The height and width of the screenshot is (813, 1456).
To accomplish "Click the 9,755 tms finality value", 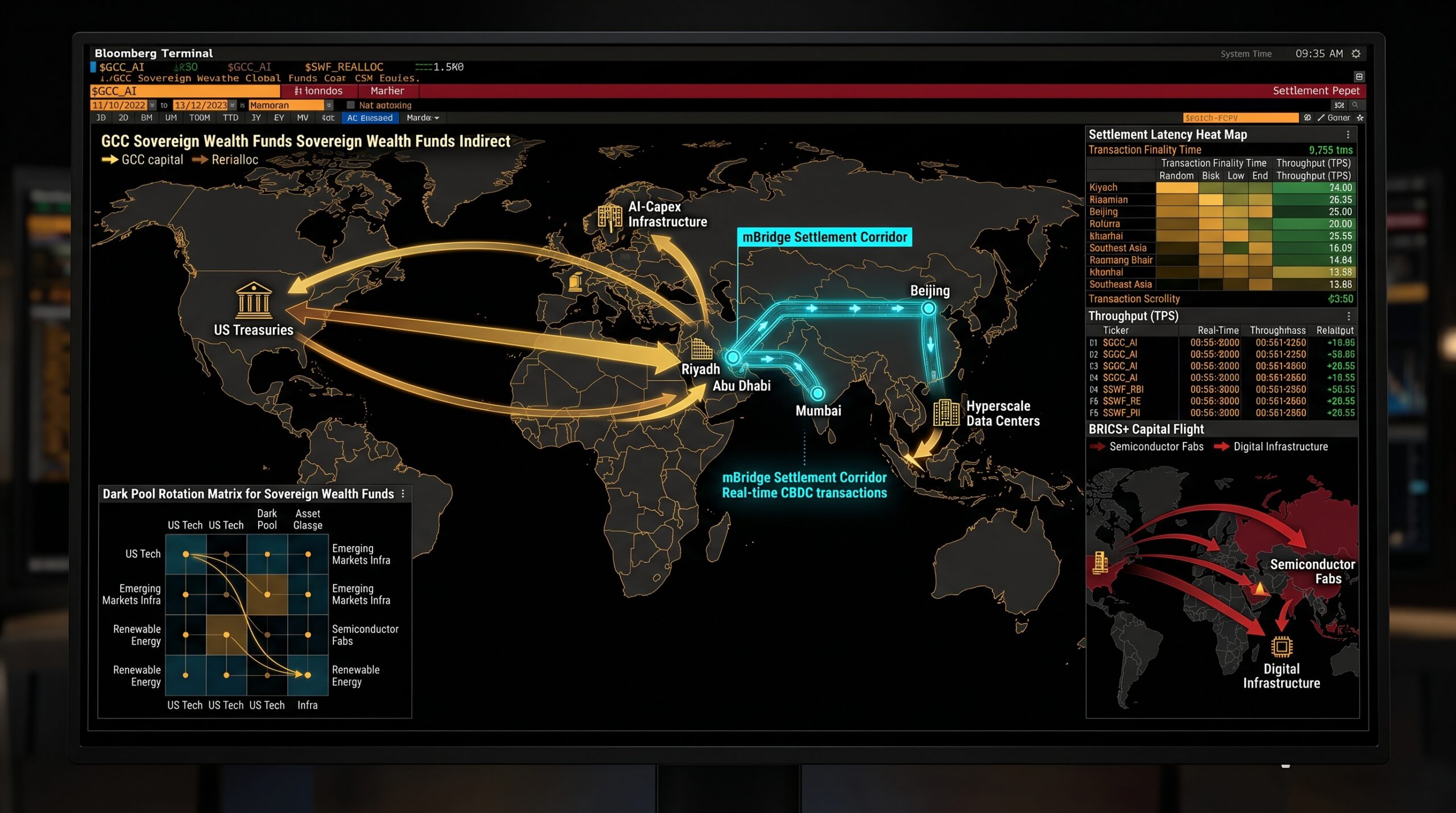I will [1331, 150].
